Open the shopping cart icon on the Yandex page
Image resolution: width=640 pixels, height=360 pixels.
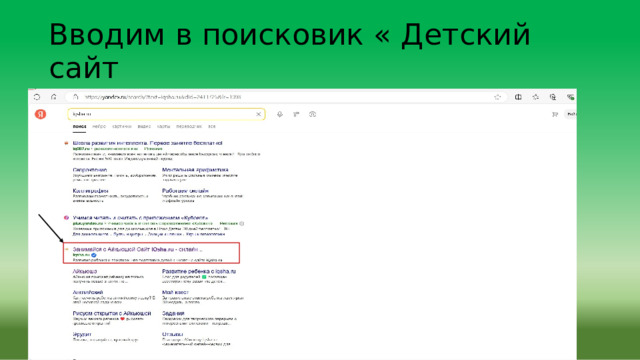pos(555,114)
